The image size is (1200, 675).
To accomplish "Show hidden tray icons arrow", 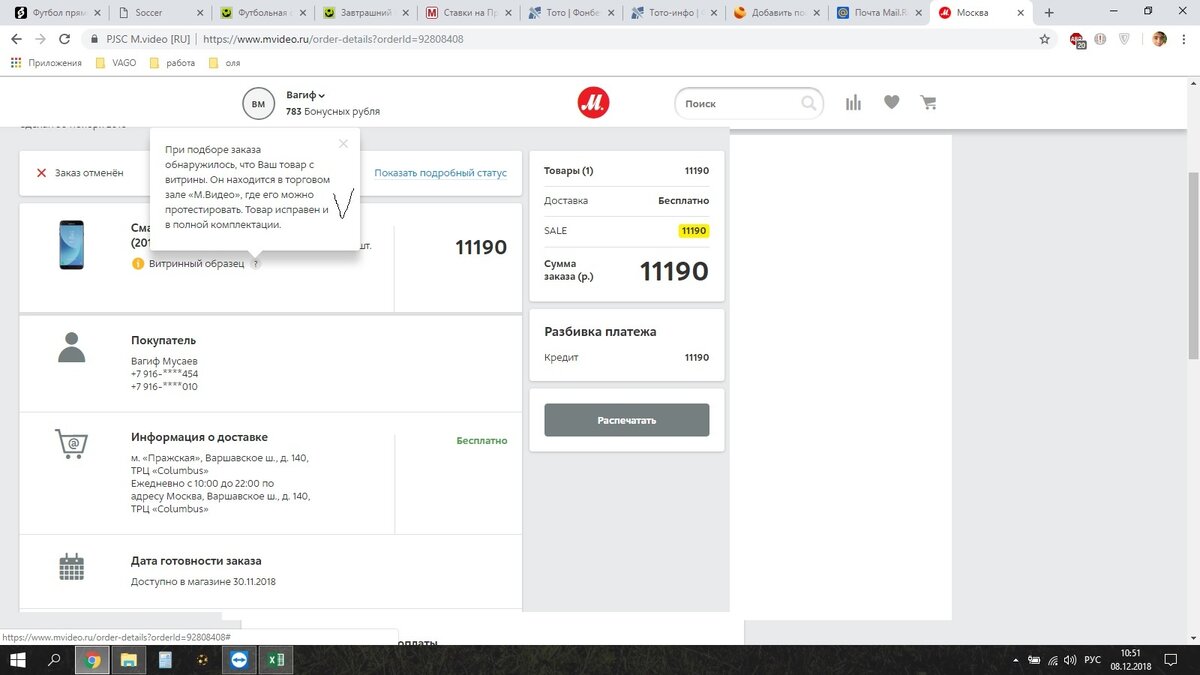I will (x=1016, y=660).
